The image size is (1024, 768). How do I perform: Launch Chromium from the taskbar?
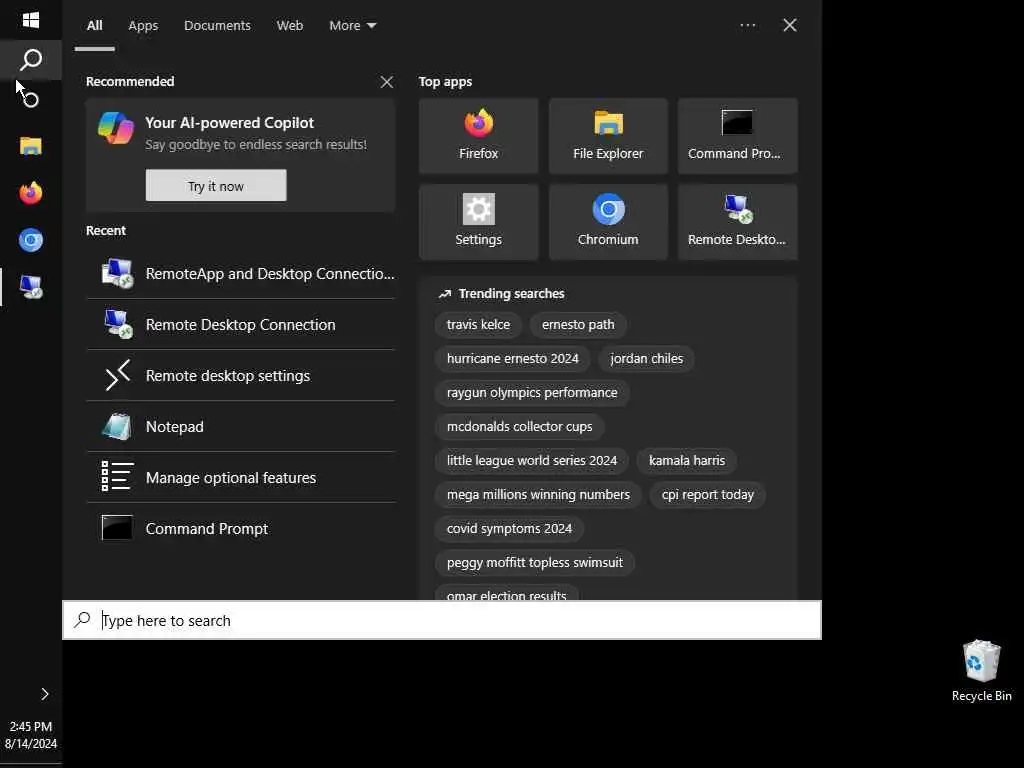[x=31, y=240]
